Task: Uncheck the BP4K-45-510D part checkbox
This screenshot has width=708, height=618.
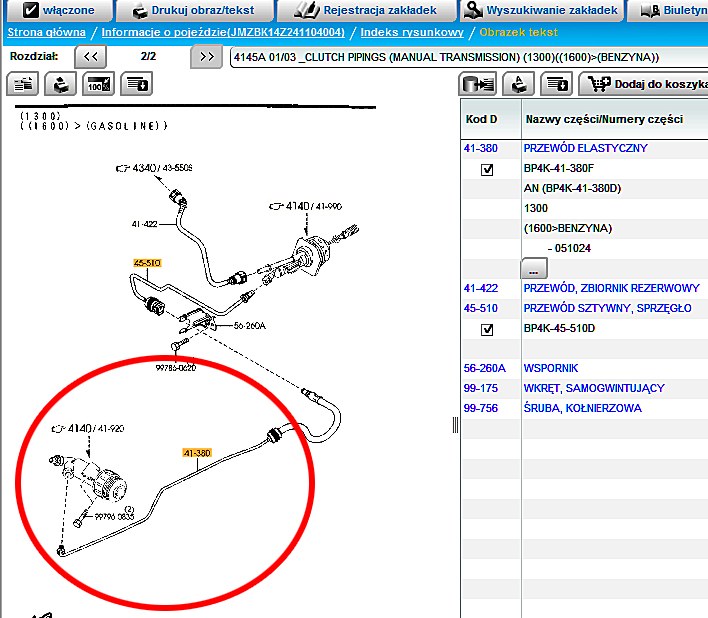Action: point(487,329)
